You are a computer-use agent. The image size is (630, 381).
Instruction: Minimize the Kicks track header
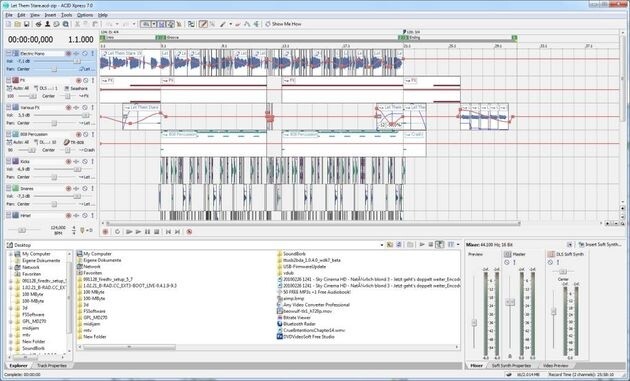pyautogui.click(x=8, y=161)
